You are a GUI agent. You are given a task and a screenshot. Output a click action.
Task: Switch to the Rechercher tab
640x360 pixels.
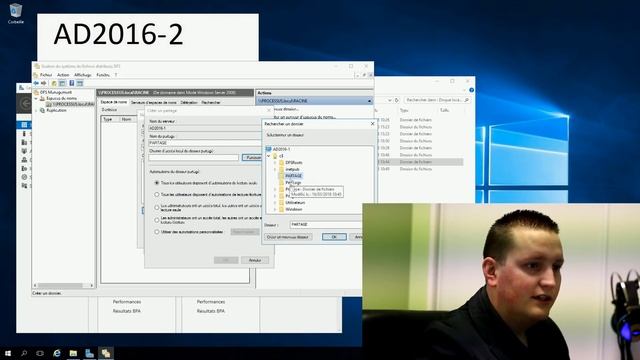(x=211, y=102)
